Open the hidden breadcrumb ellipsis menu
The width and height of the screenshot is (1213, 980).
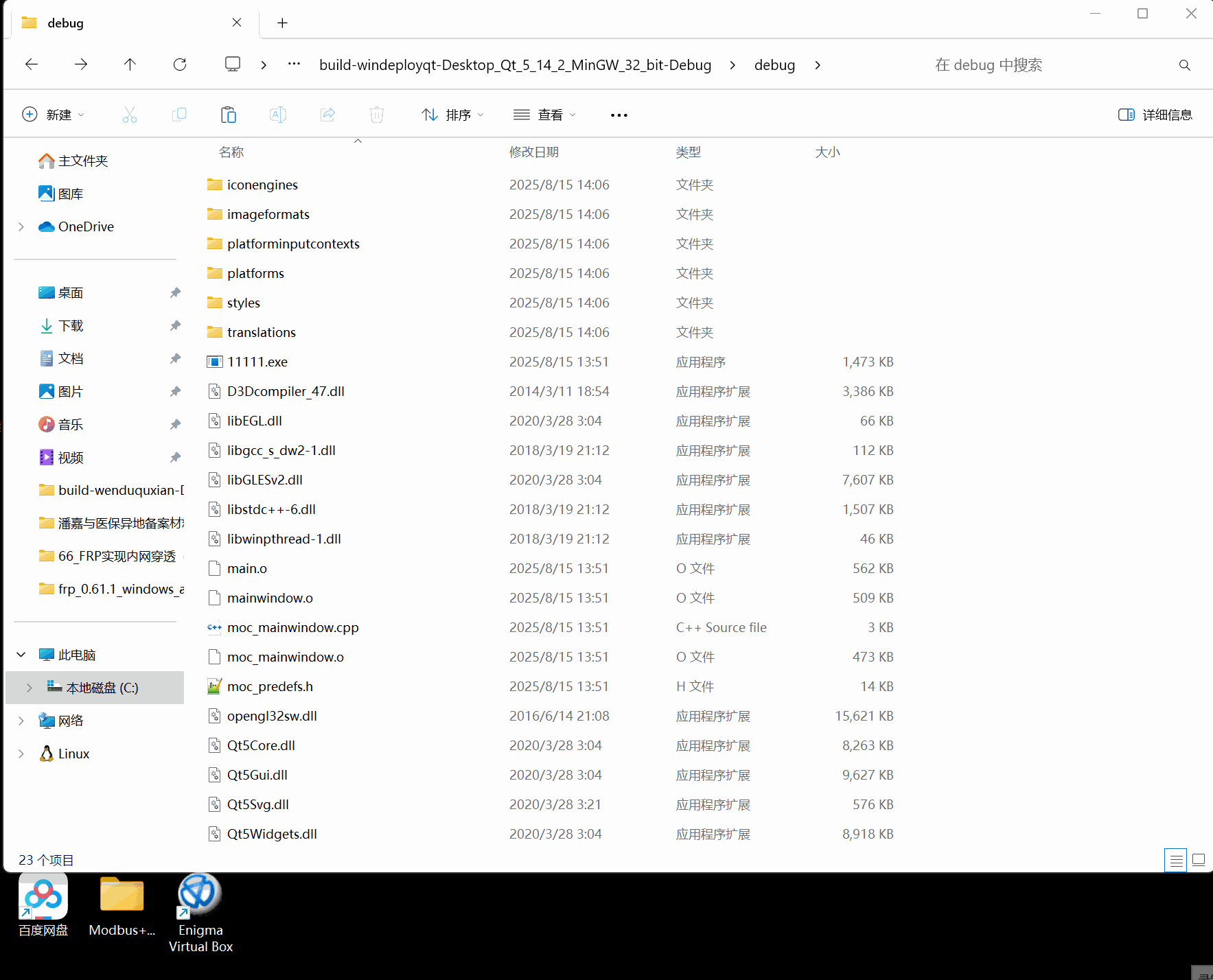294,64
